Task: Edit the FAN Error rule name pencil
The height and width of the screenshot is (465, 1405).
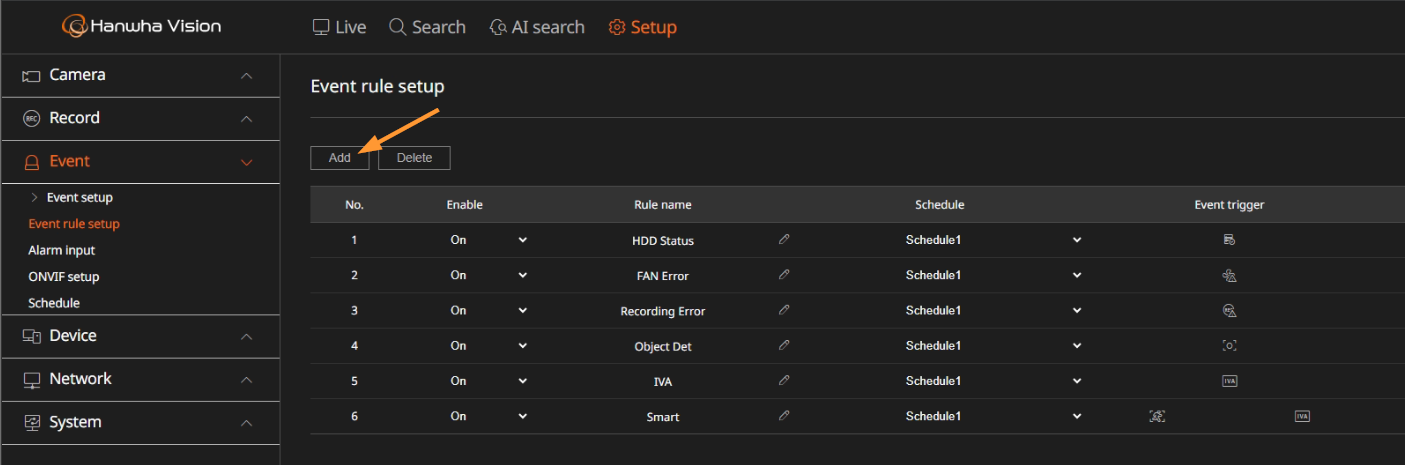Action: tap(784, 275)
